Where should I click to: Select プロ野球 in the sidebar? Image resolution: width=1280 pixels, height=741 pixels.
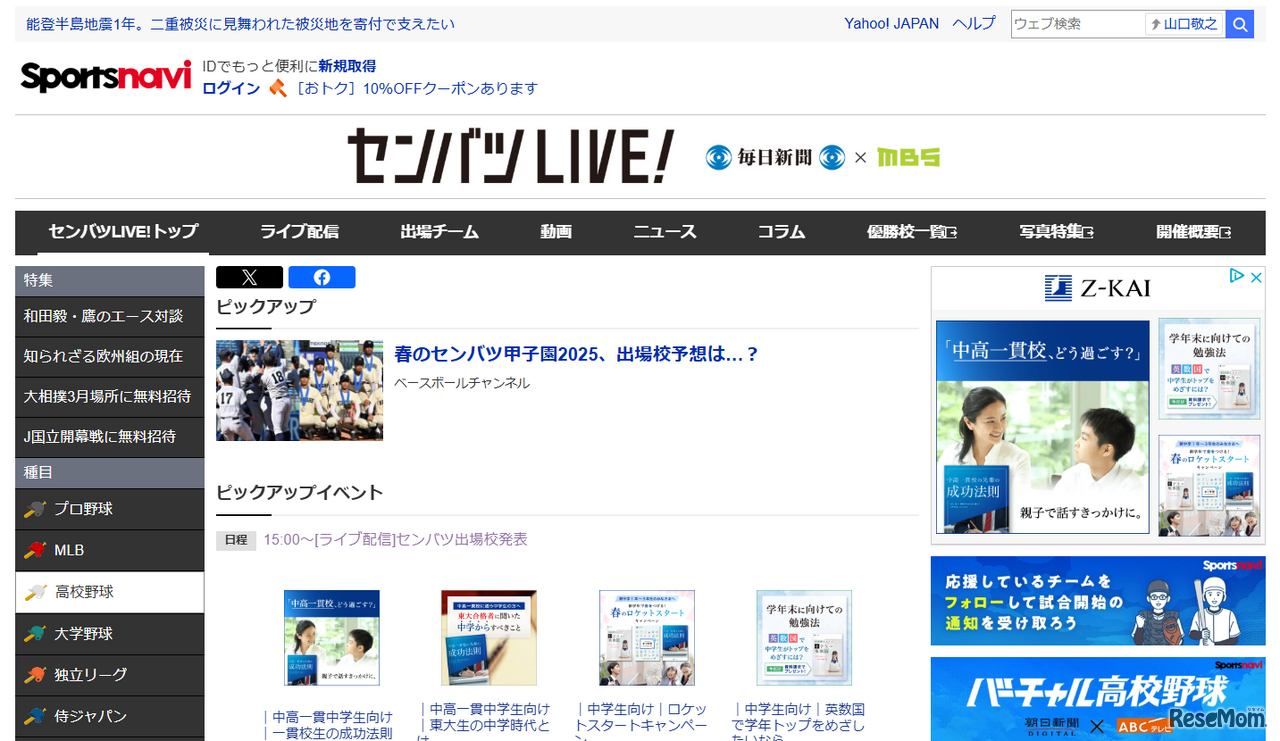pyautogui.click(x=110, y=509)
